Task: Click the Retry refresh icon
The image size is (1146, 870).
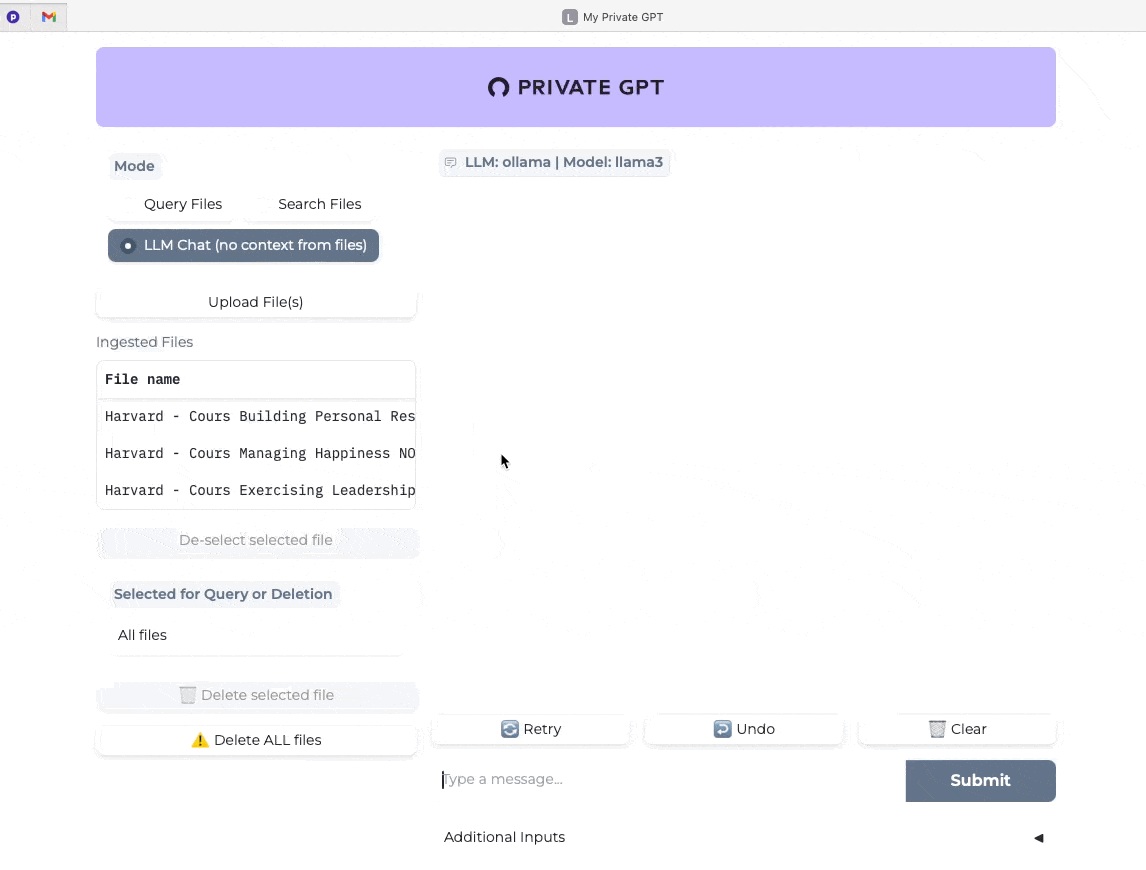Action: click(x=509, y=729)
